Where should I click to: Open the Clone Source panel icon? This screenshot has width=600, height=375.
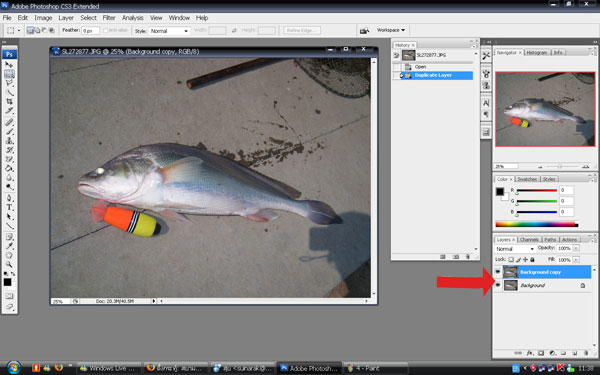(x=486, y=85)
